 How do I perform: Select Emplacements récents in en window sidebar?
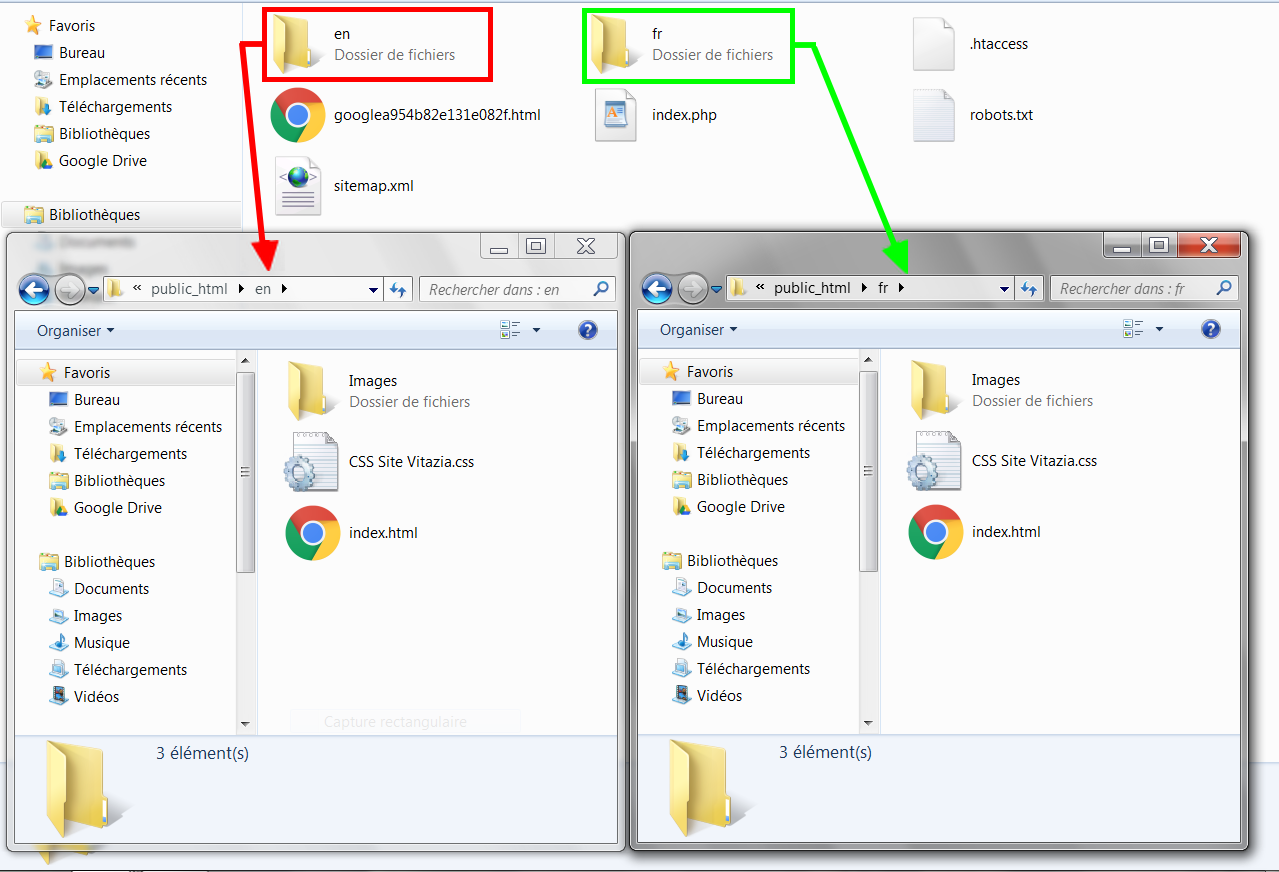(135, 427)
